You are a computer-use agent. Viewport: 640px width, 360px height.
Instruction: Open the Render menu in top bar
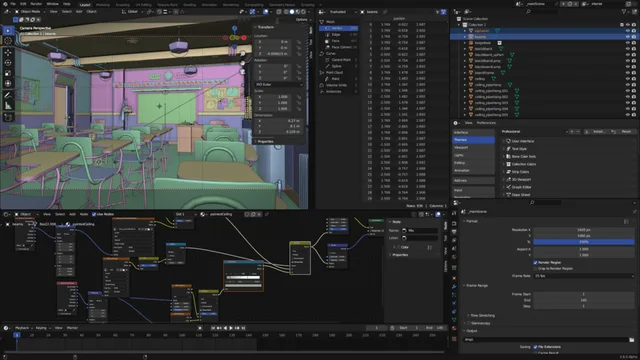[36, 4]
